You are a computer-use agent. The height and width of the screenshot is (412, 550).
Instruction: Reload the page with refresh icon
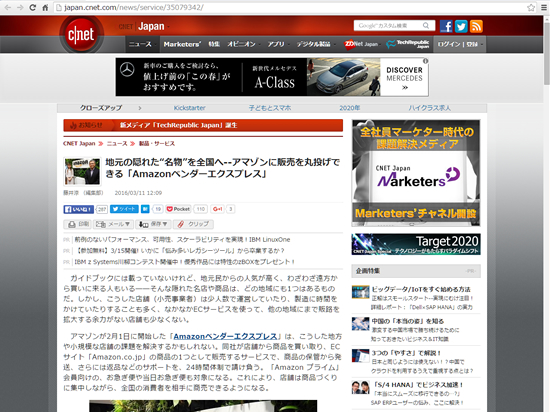coord(33,7)
